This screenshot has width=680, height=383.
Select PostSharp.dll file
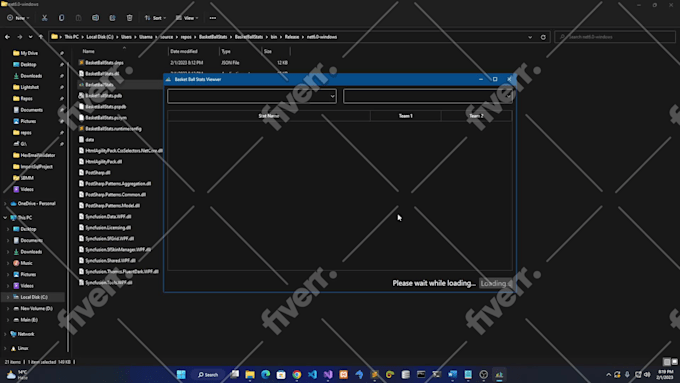pos(98,173)
